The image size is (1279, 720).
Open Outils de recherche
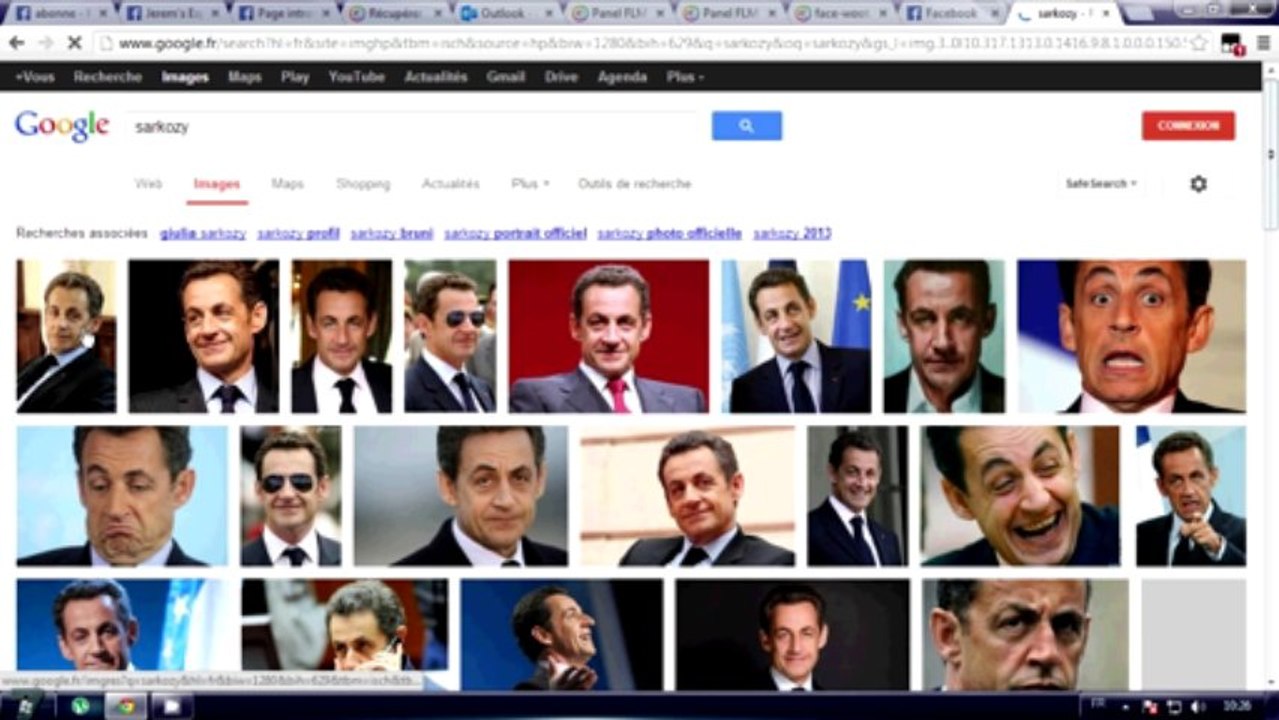tap(635, 184)
